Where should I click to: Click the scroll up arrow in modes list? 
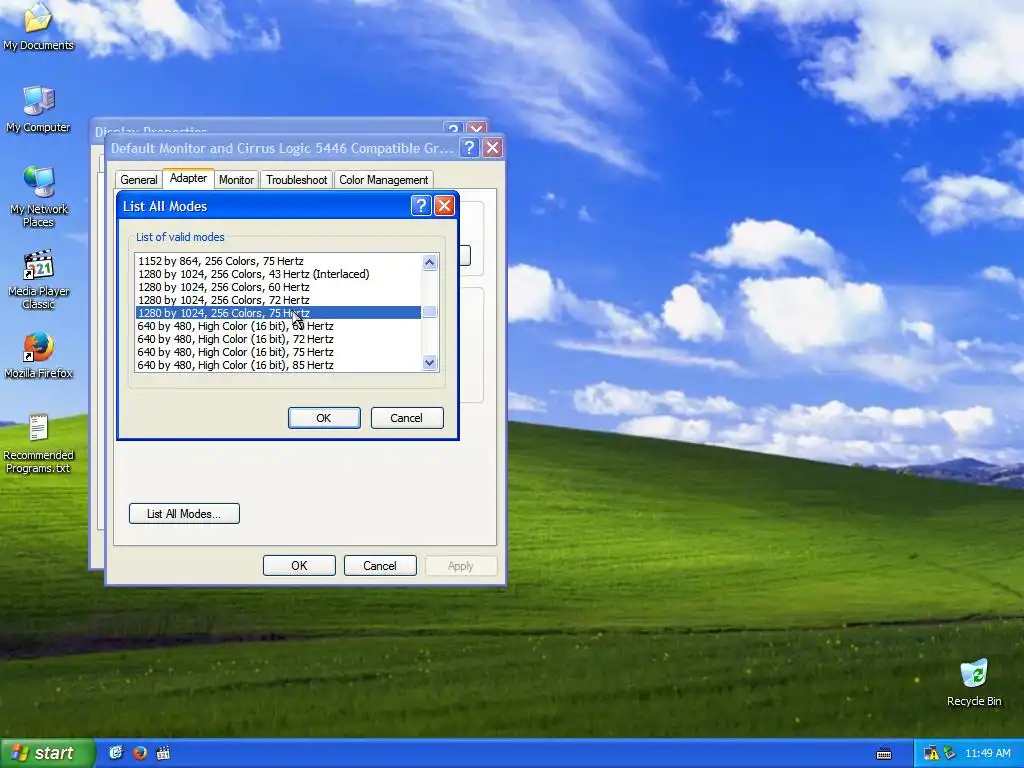[429, 262]
